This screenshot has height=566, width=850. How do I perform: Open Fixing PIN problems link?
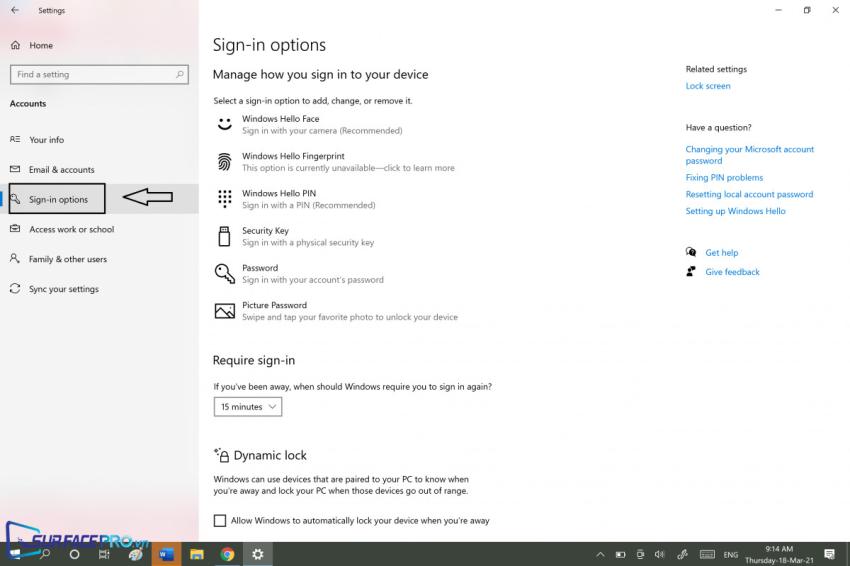coord(724,177)
